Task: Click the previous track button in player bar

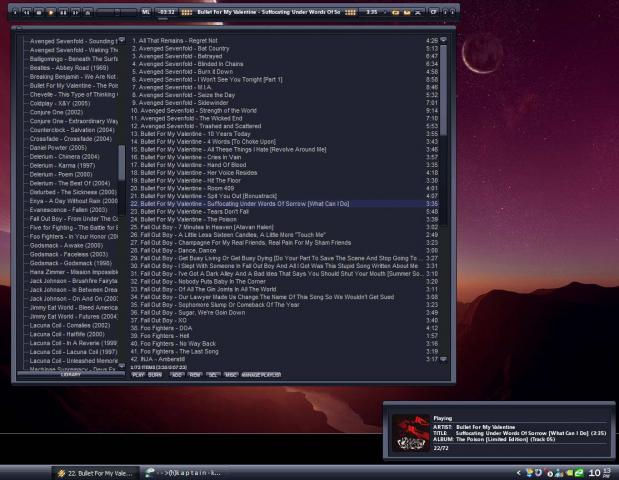Action: 26,13
